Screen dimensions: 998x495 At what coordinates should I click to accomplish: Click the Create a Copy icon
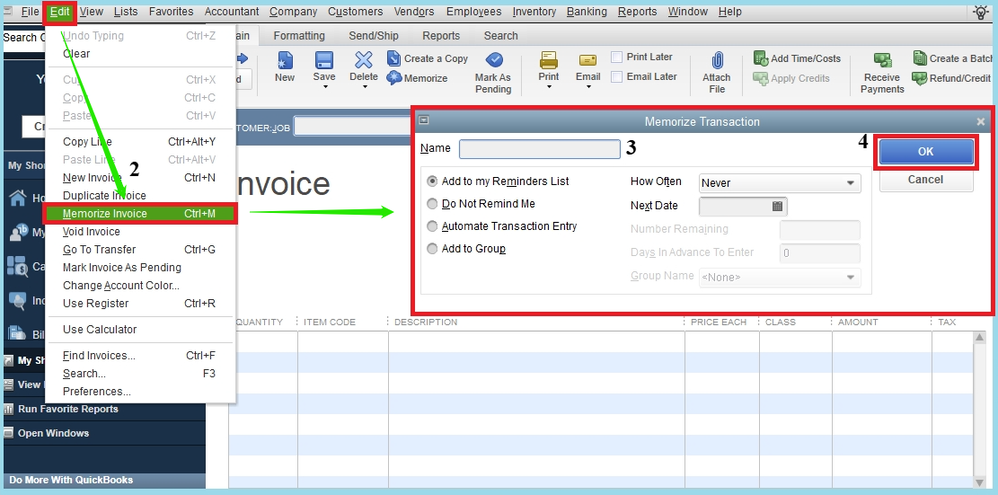tap(394, 59)
